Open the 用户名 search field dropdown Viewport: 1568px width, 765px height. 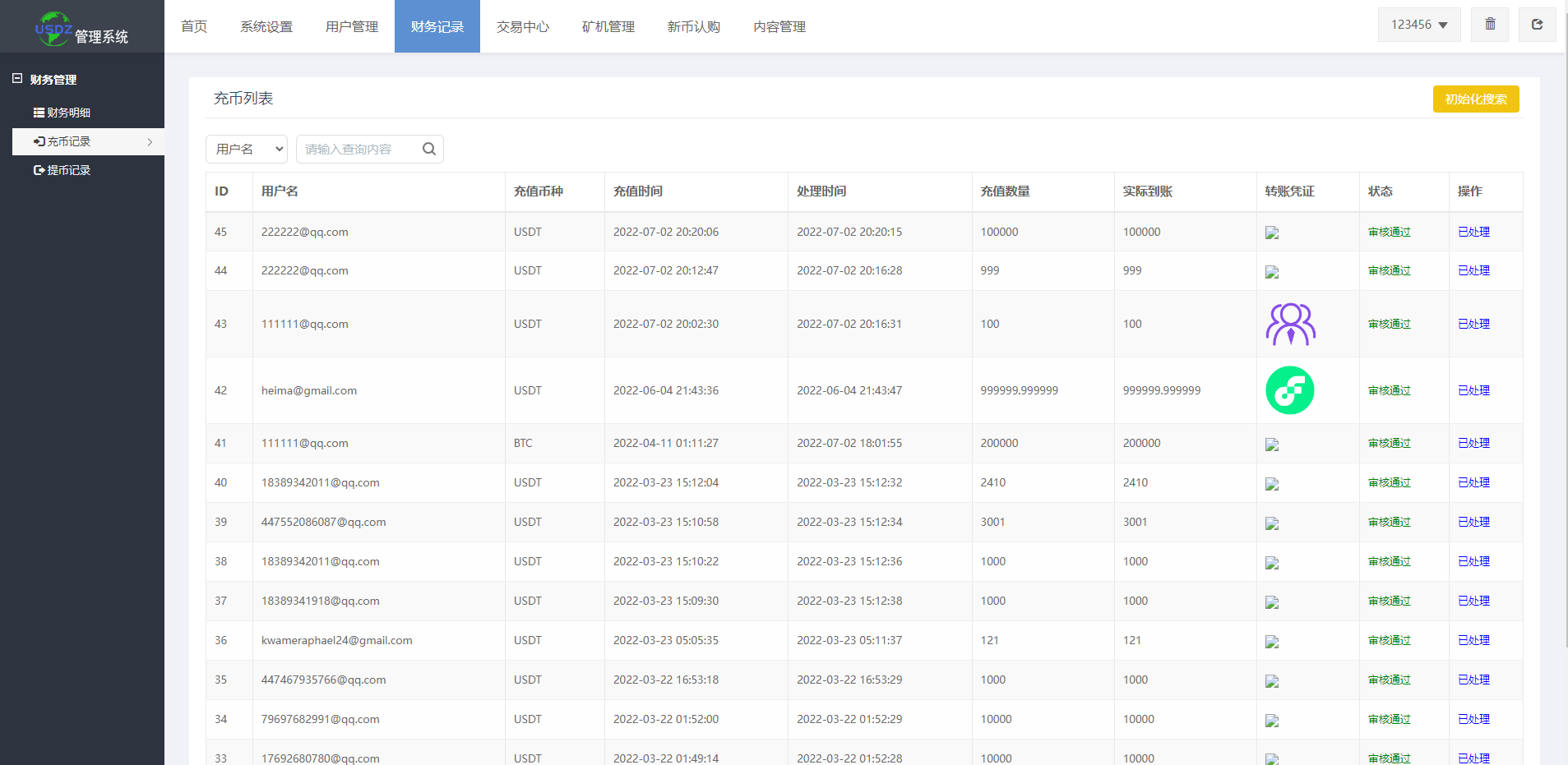coord(247,149)
